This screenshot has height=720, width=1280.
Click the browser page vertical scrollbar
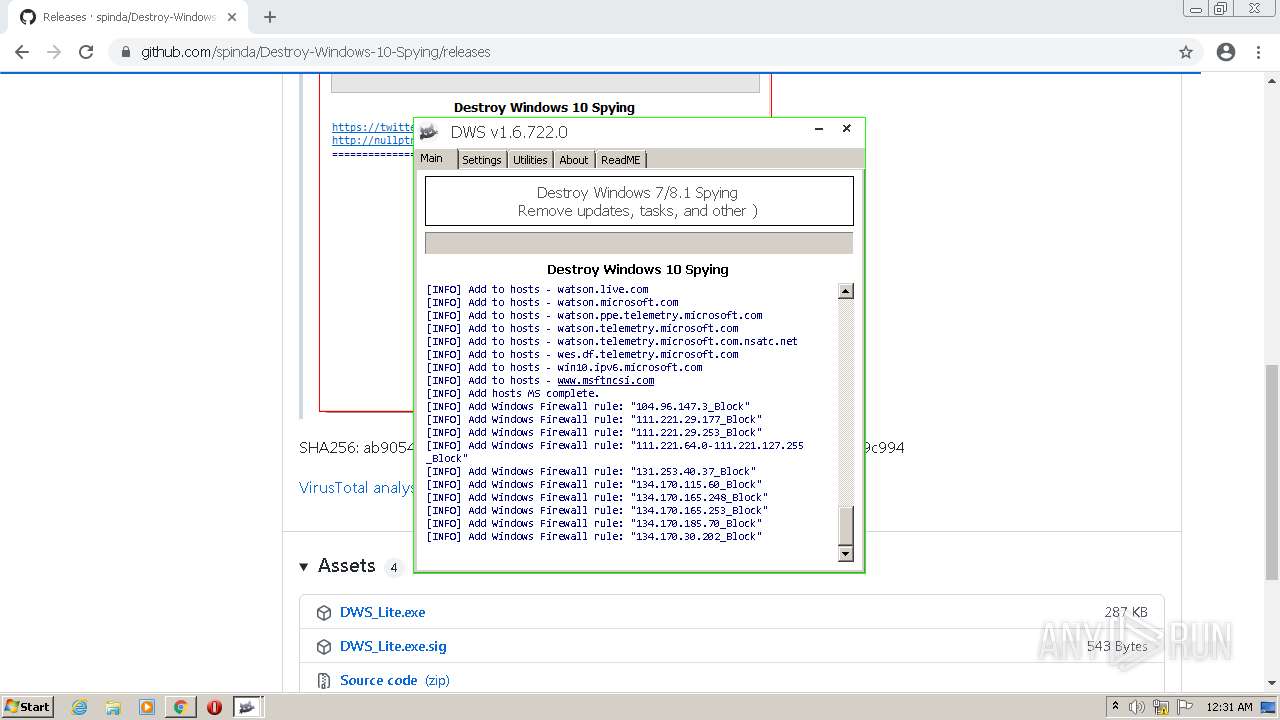point(1272,472)
